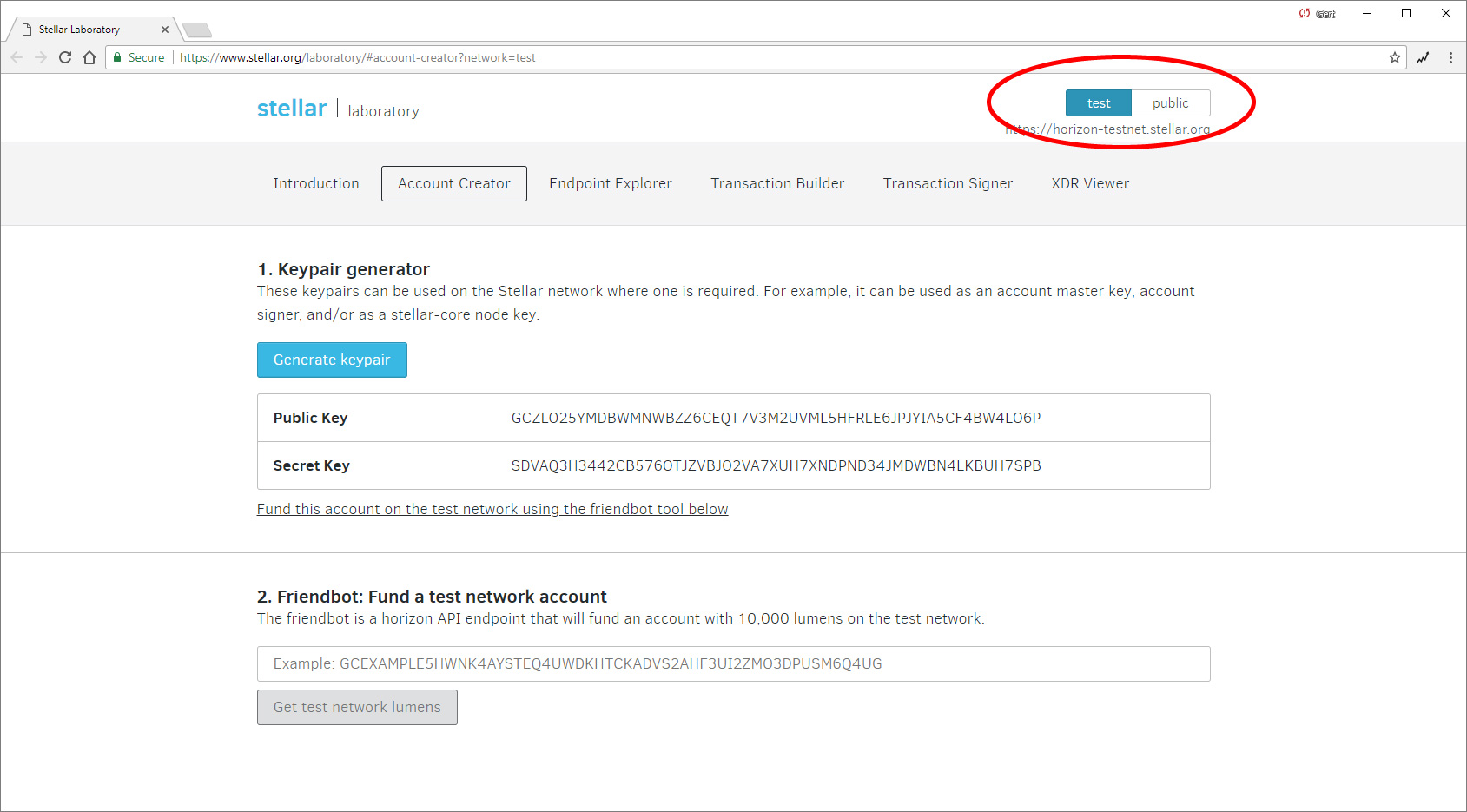Click Get test network lumens button
The height and width of the screenshot is (812, 1467).
pyautogui.click(x=357, y=707)
